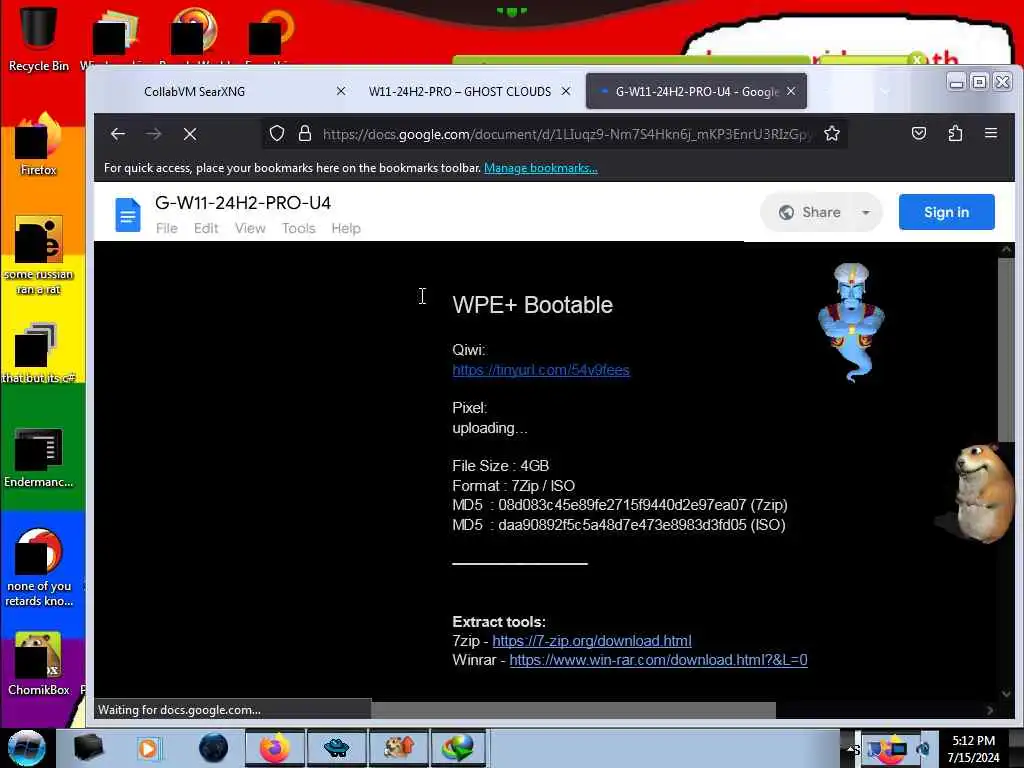Open the Recycle Bin on desktop
The width and height of the screenshot is (1024, 768).
pos(38,38)
